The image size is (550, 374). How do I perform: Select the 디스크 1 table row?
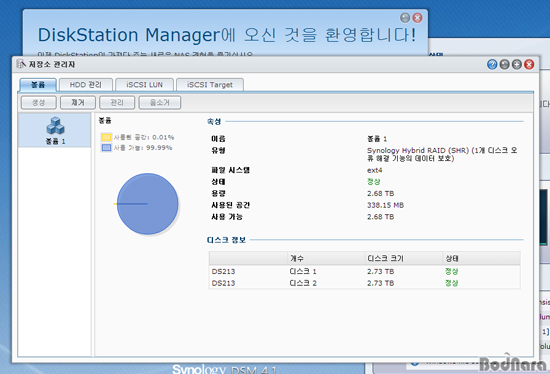(364, 272)
